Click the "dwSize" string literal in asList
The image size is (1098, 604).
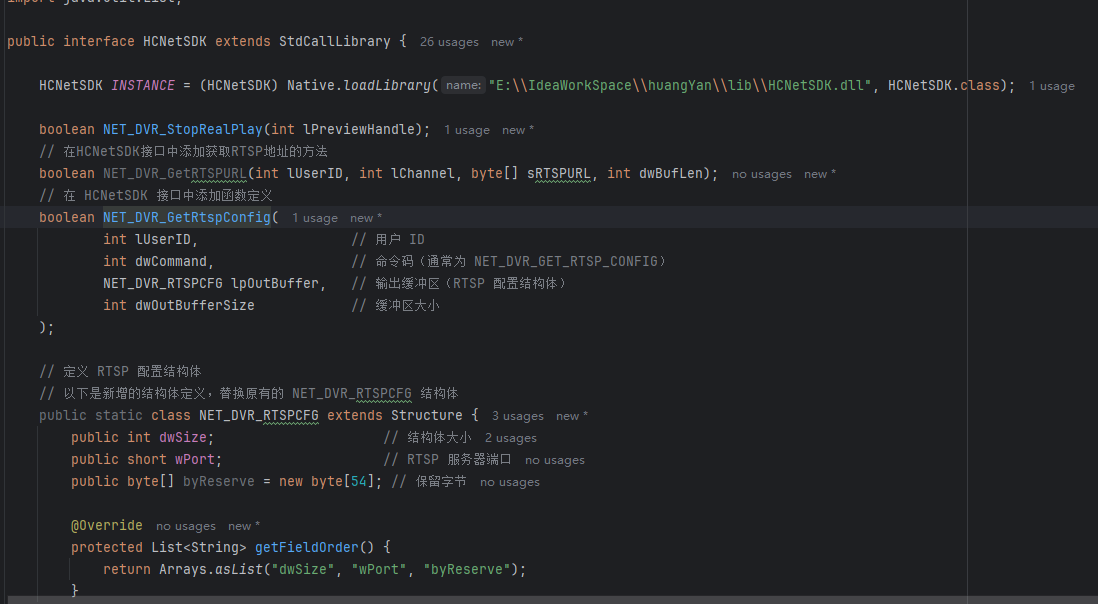[303, 570]
